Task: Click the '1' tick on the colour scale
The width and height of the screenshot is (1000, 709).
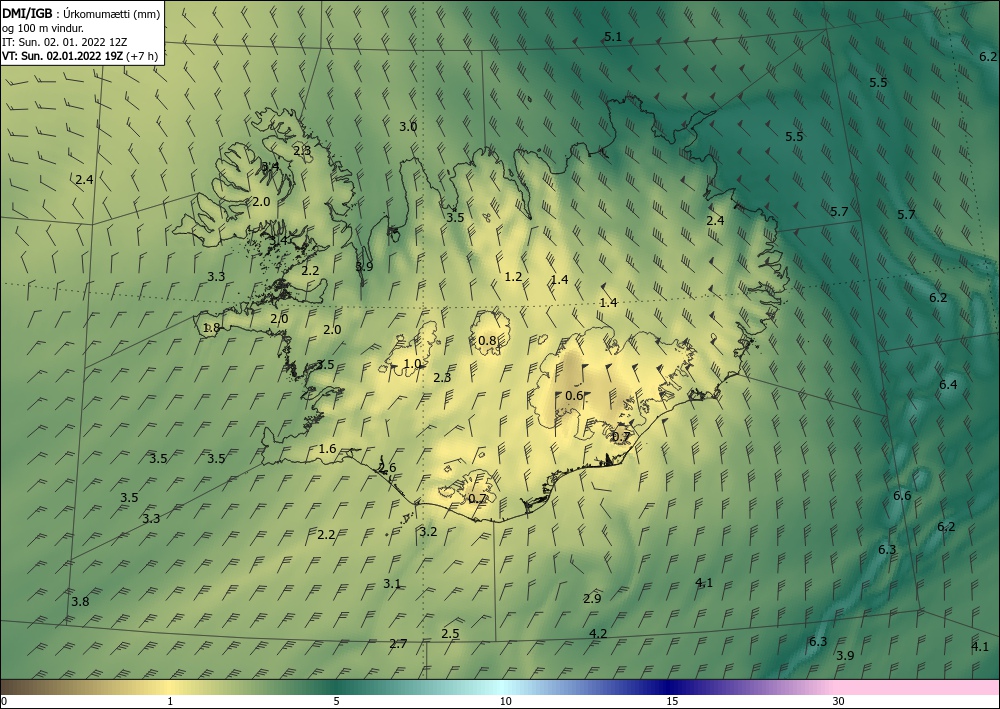Action: pyautogui.click(x=170, y=702)
